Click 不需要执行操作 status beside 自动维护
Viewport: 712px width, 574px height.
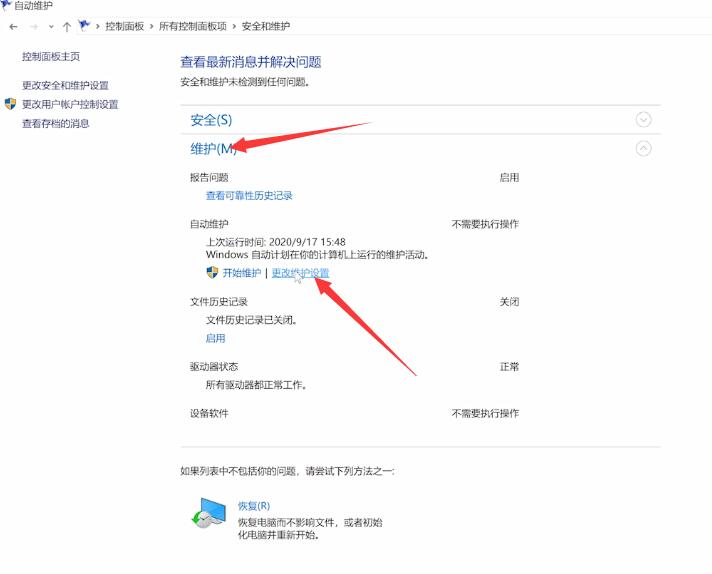[x=485, y=224]
